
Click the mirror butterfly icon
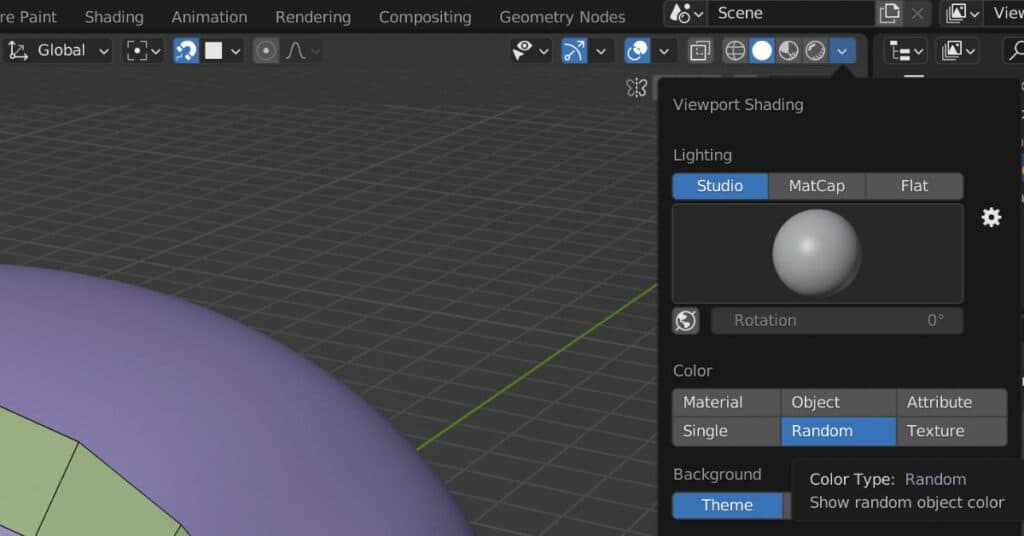tap(637, 87)
